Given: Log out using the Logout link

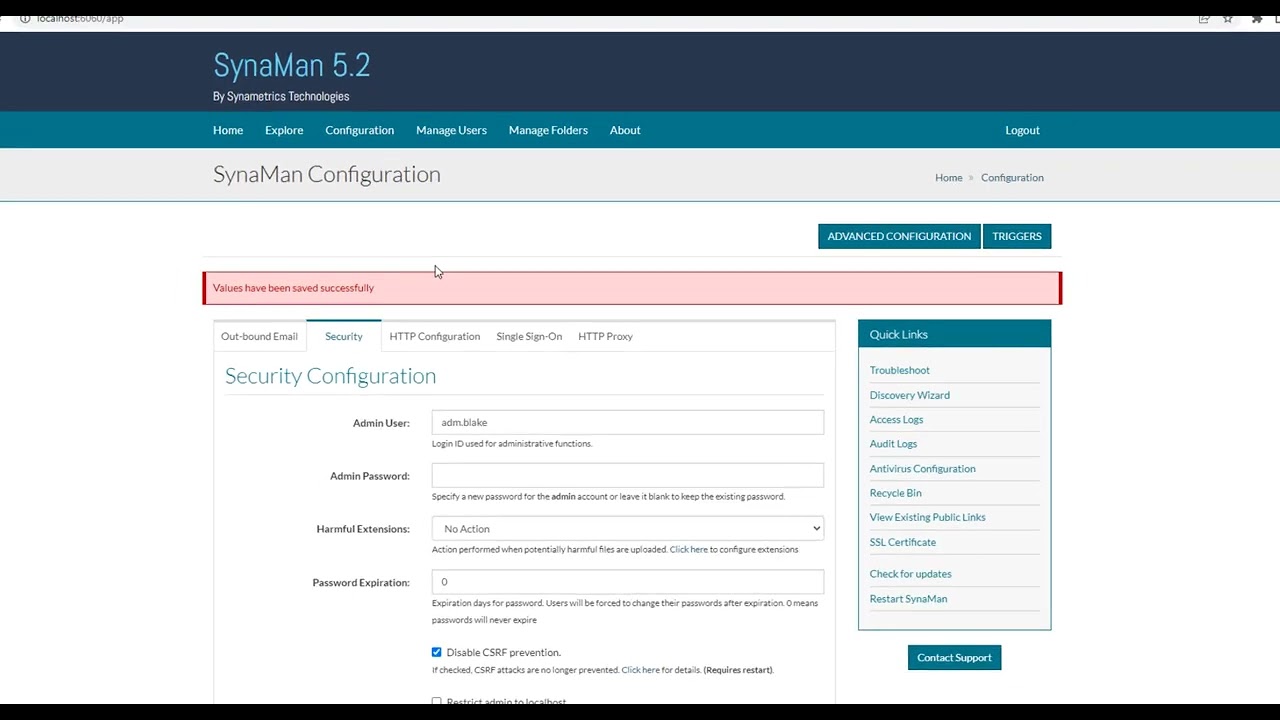Looking at the screenshot, I should tap(1022, 130).
